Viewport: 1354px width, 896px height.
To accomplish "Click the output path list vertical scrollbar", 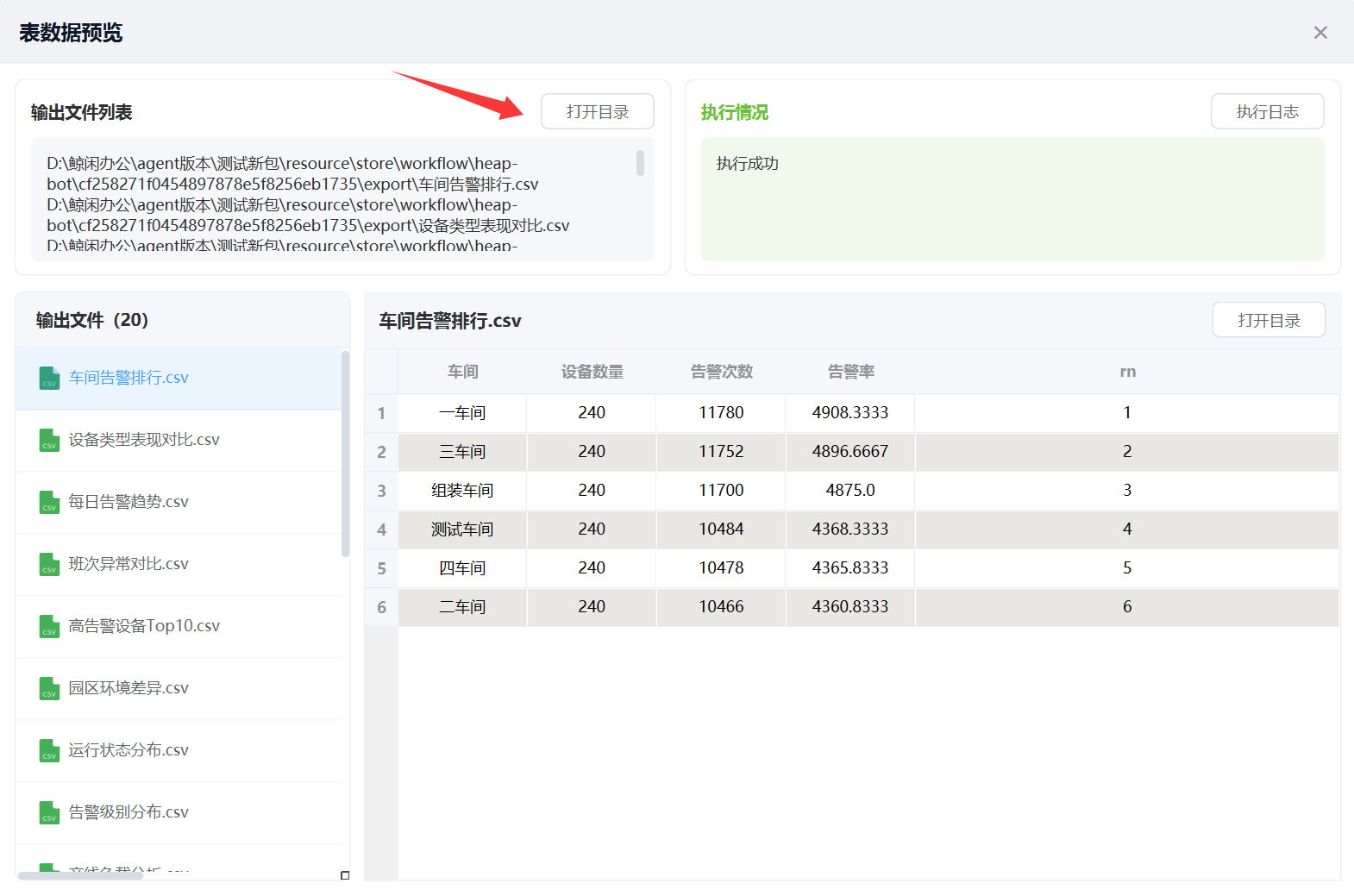I will pos(640,163).
